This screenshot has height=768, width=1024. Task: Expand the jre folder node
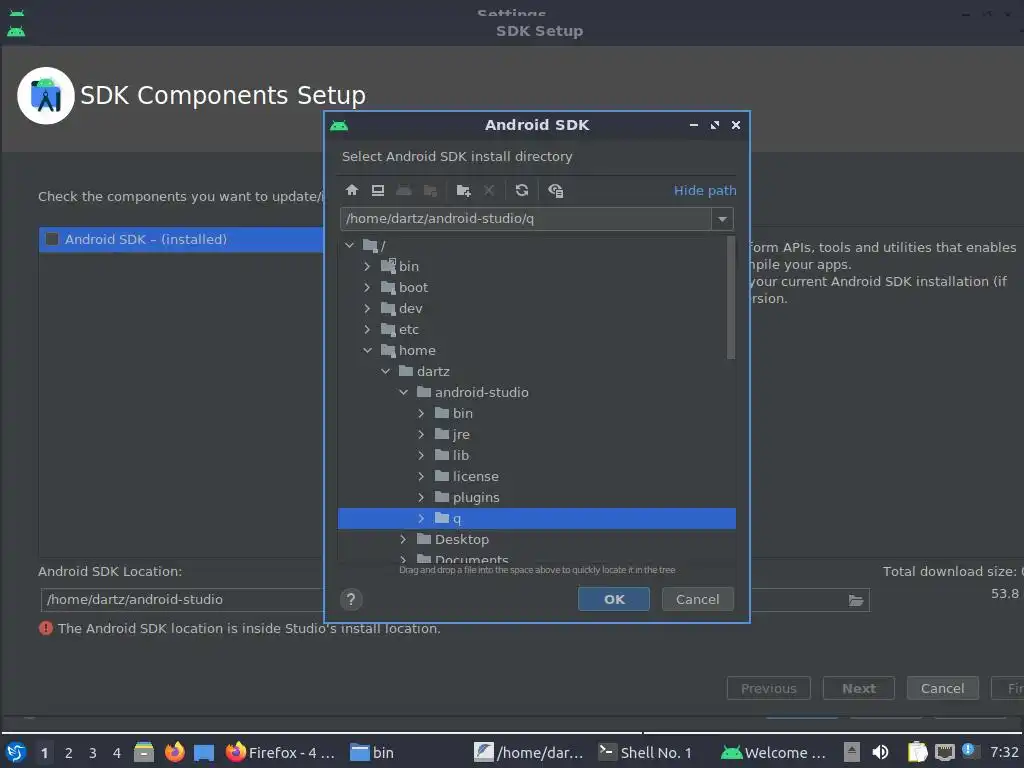click(421, 434)
